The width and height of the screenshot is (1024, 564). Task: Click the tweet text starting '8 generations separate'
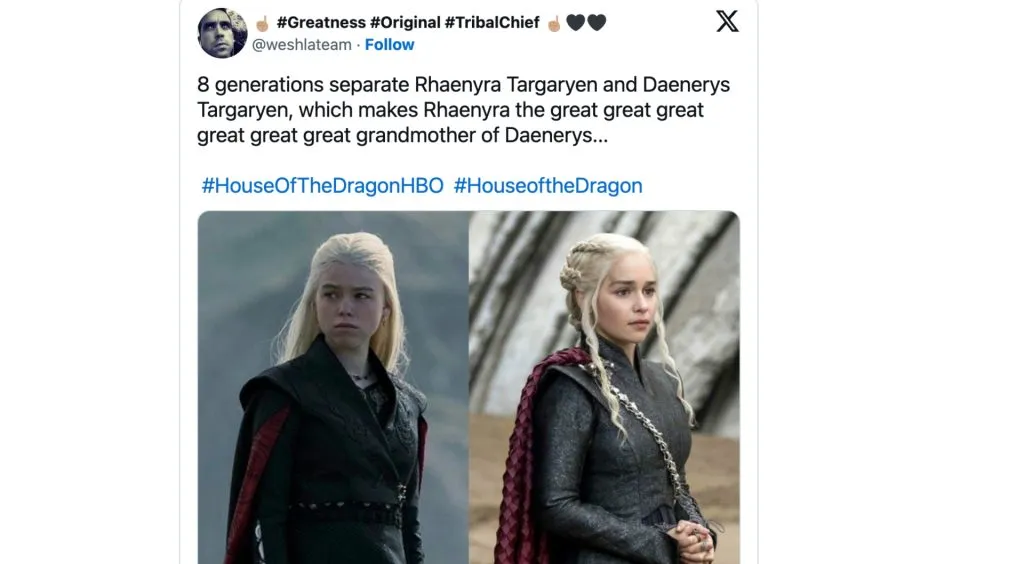(x=464, y=110)
